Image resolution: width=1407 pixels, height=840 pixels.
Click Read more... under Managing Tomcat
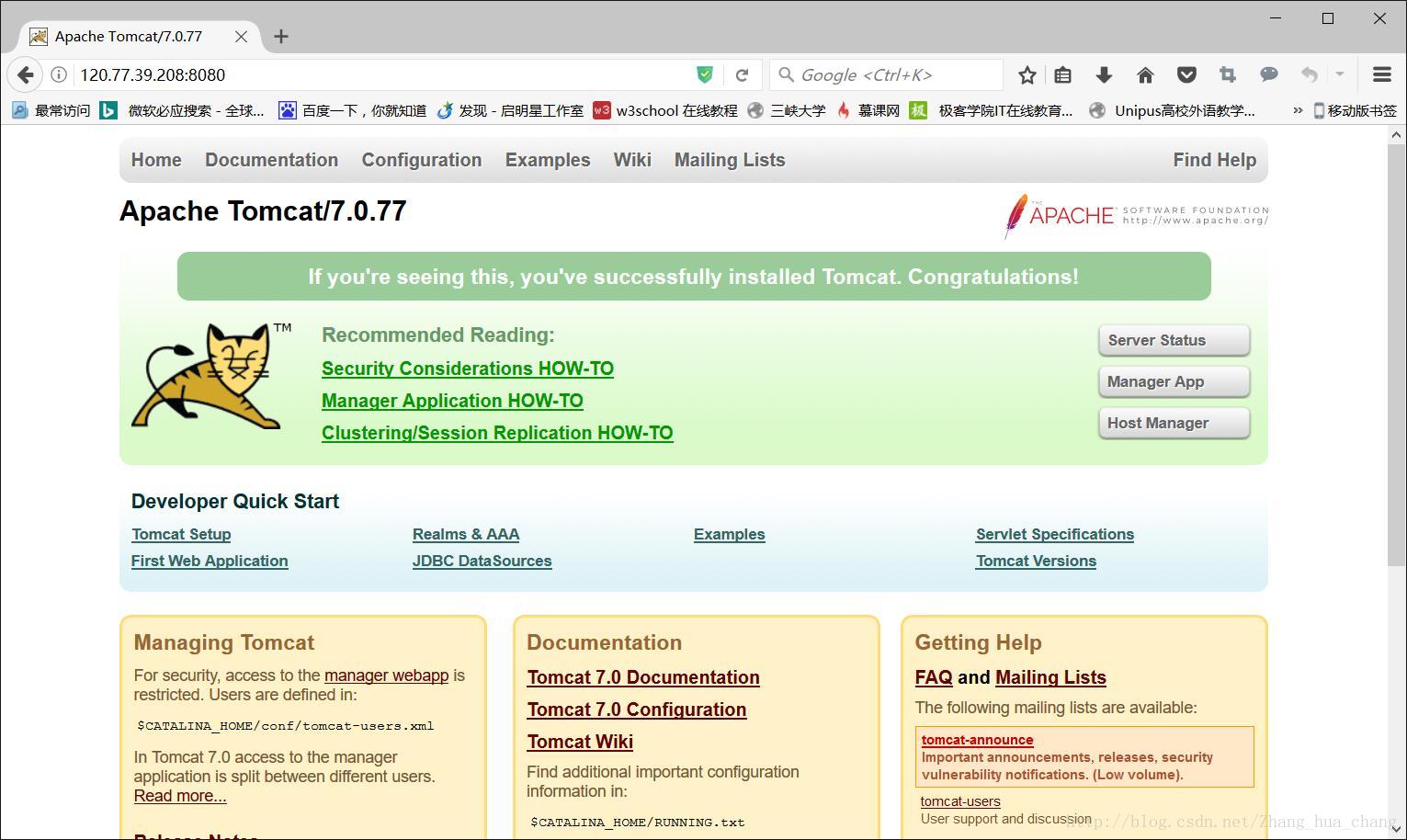coord(180,796)
